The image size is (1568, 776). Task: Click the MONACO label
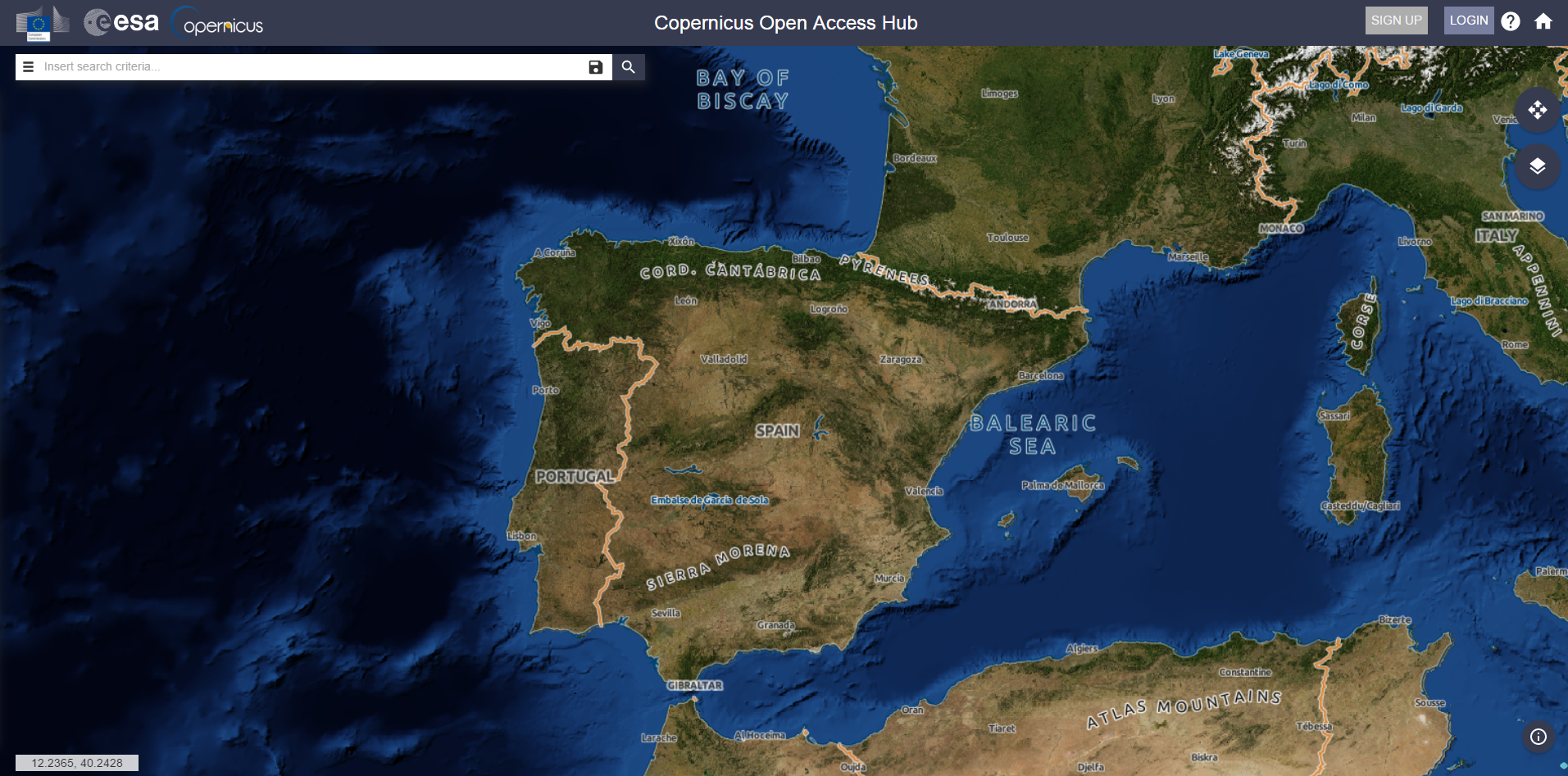coord(1281,229)
